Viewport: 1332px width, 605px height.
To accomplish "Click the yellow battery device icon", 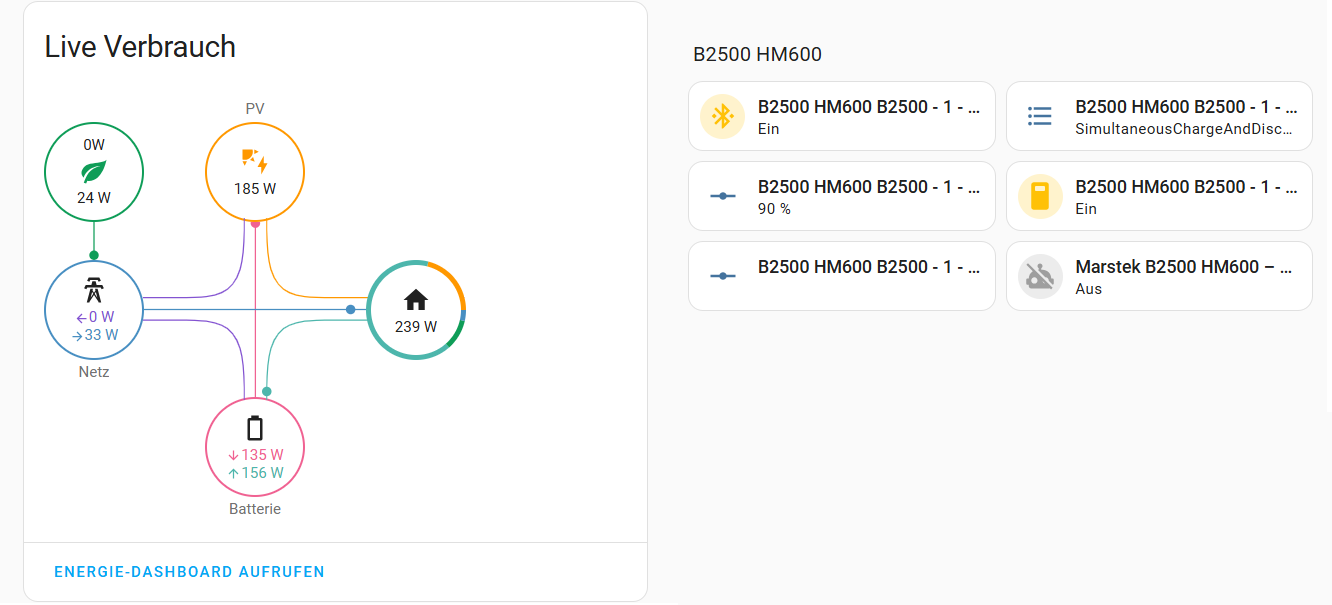I will pyautogui.click(x=1039, y=196).
